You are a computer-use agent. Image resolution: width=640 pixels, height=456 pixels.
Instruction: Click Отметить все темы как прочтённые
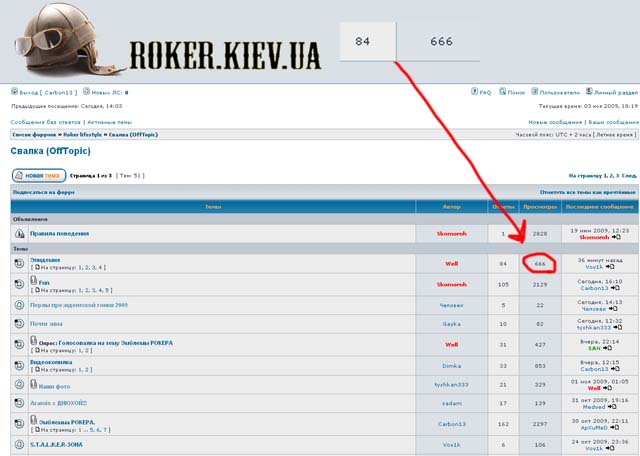click(588, 192)
